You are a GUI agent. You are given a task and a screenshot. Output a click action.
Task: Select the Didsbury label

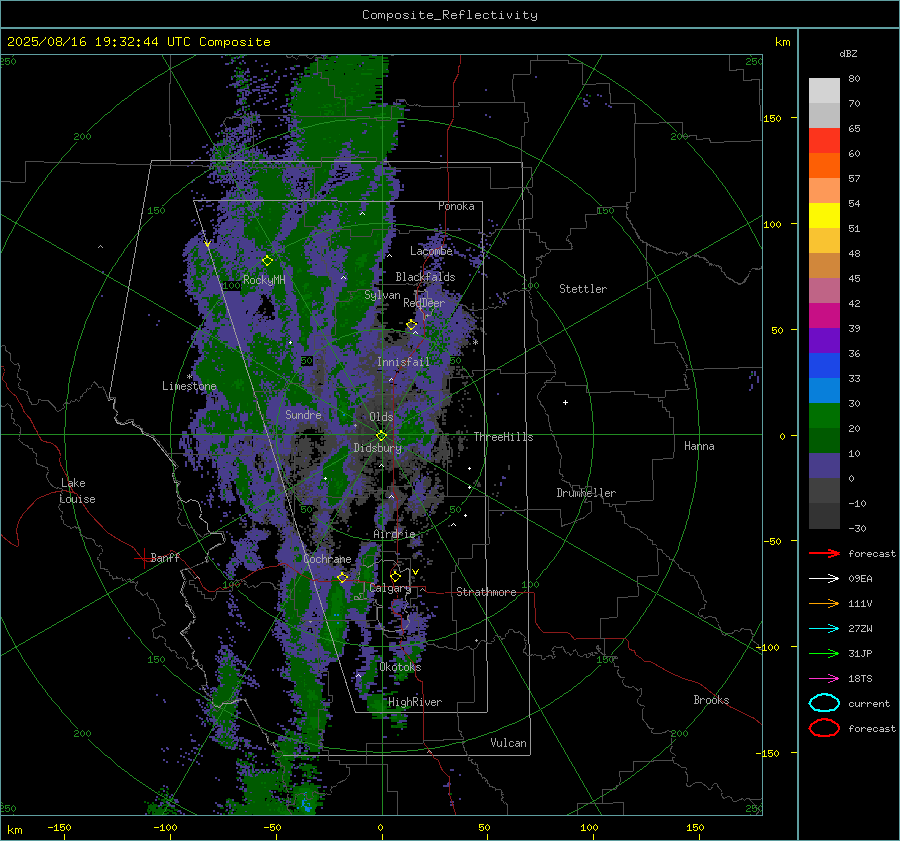tap(377, 448)
